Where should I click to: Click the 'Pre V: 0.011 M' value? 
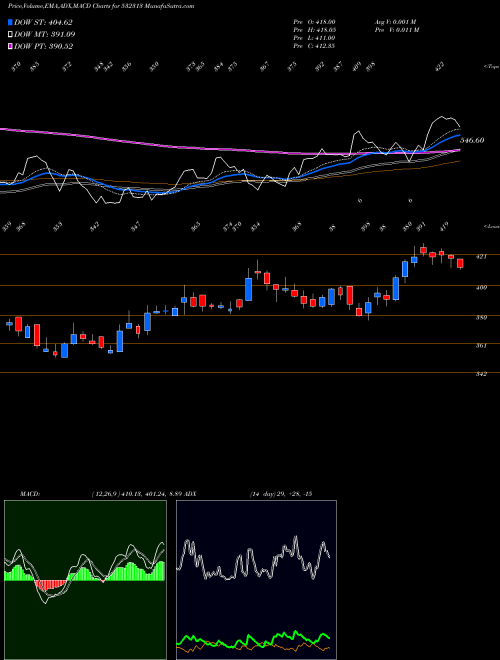[396, 30]
